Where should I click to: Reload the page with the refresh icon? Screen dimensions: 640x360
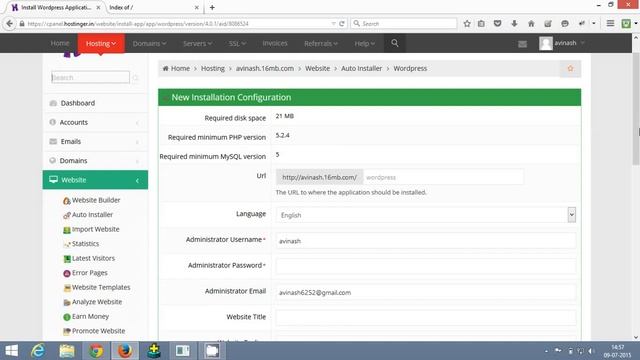click(342, 24)
